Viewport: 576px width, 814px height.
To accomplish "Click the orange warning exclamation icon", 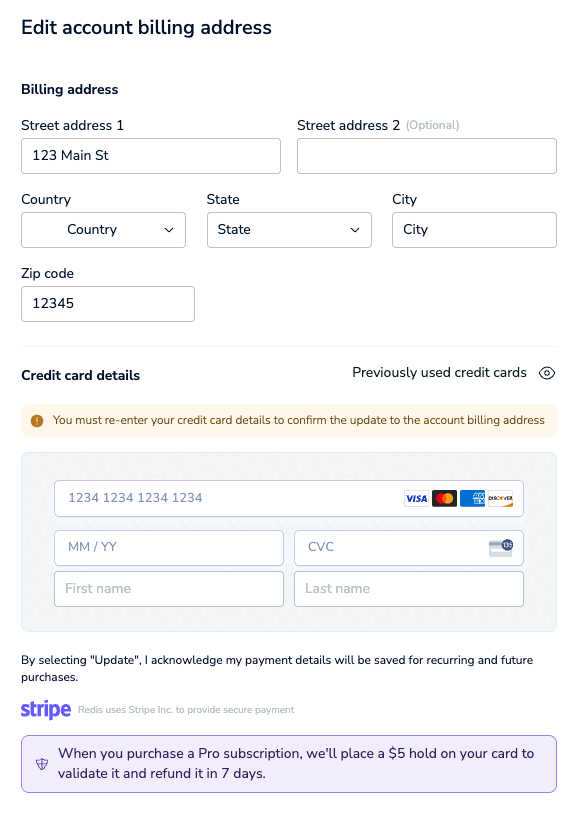I will pos(37,420).
